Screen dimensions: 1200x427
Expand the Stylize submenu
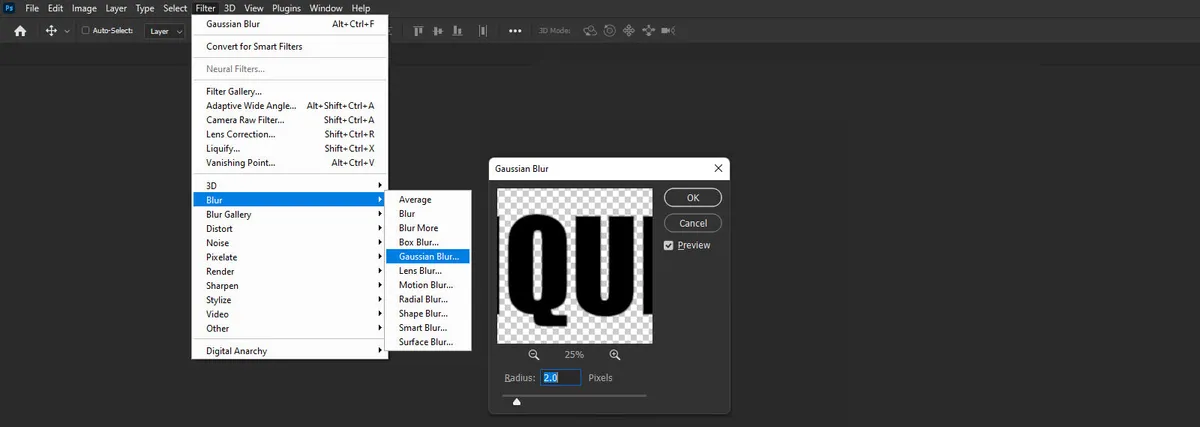coord(290,300)
